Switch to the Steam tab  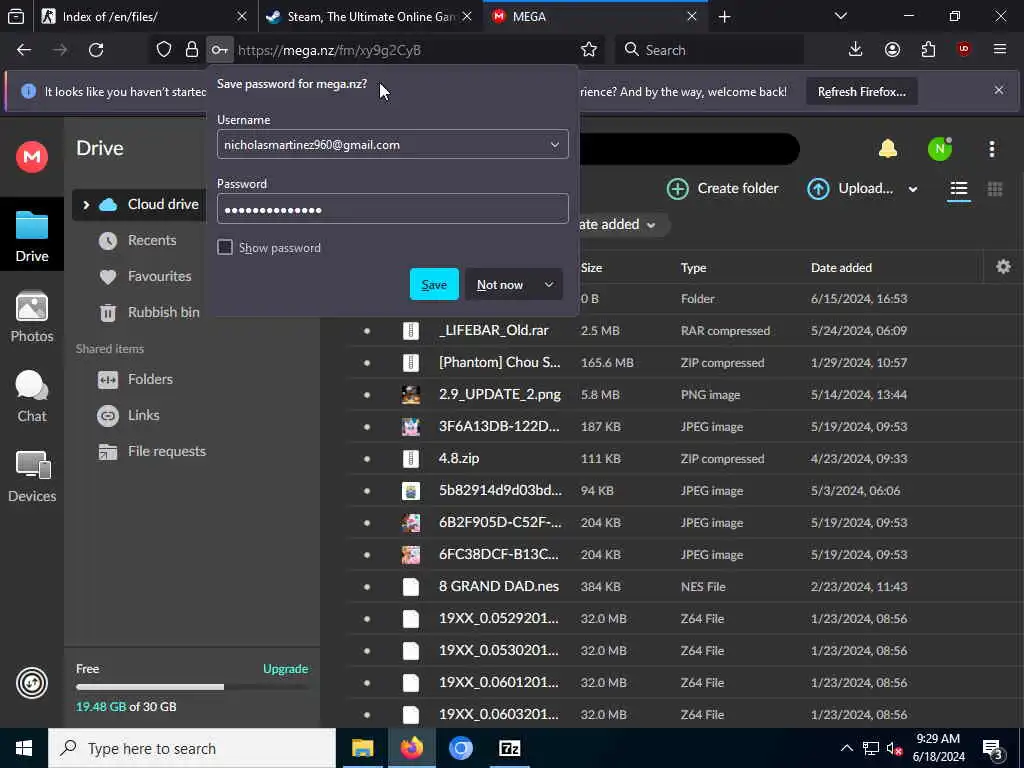click(370, 17)
